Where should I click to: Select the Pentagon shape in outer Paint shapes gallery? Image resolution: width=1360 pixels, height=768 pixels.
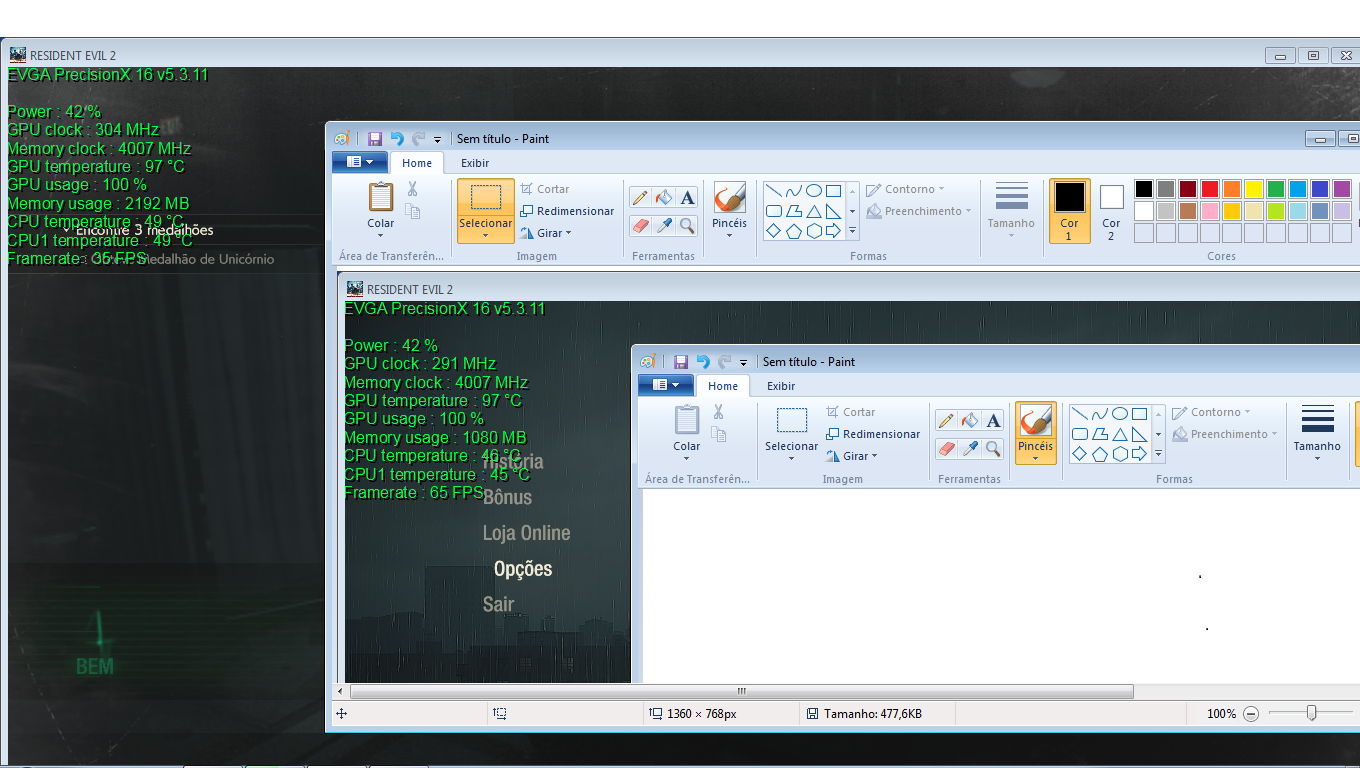[794, 231]
